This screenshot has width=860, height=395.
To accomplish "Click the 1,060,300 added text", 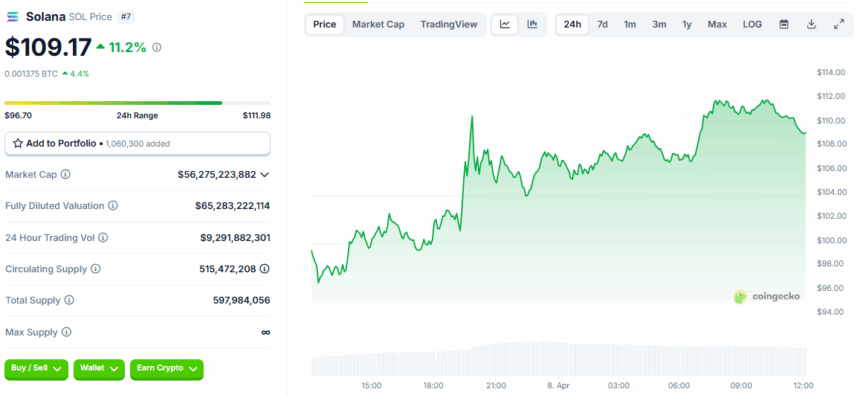I will [x=137, y=144].
